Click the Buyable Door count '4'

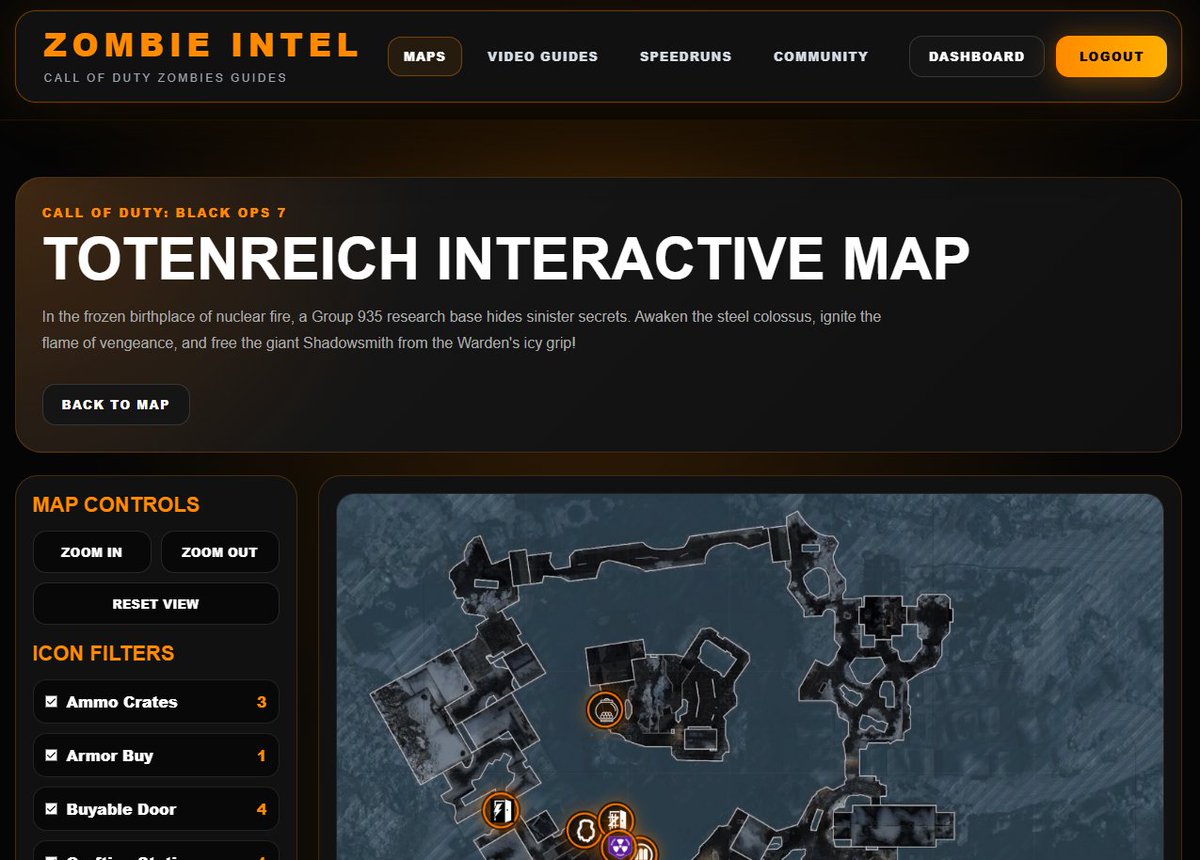tap(261, 809)
